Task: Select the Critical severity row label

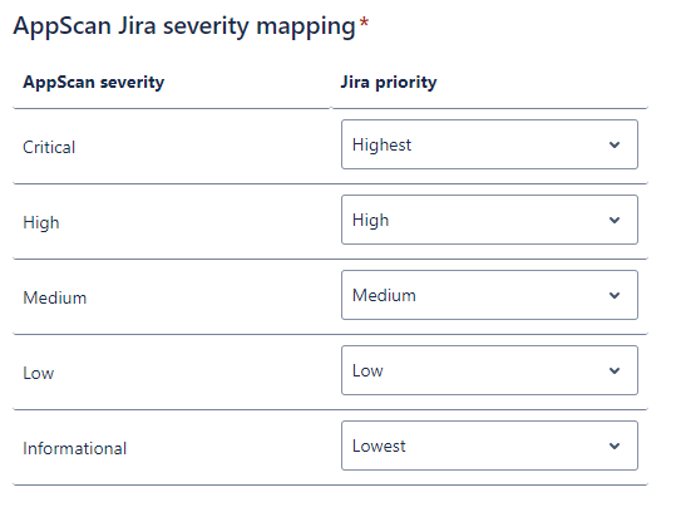Action: click(49, 147)
